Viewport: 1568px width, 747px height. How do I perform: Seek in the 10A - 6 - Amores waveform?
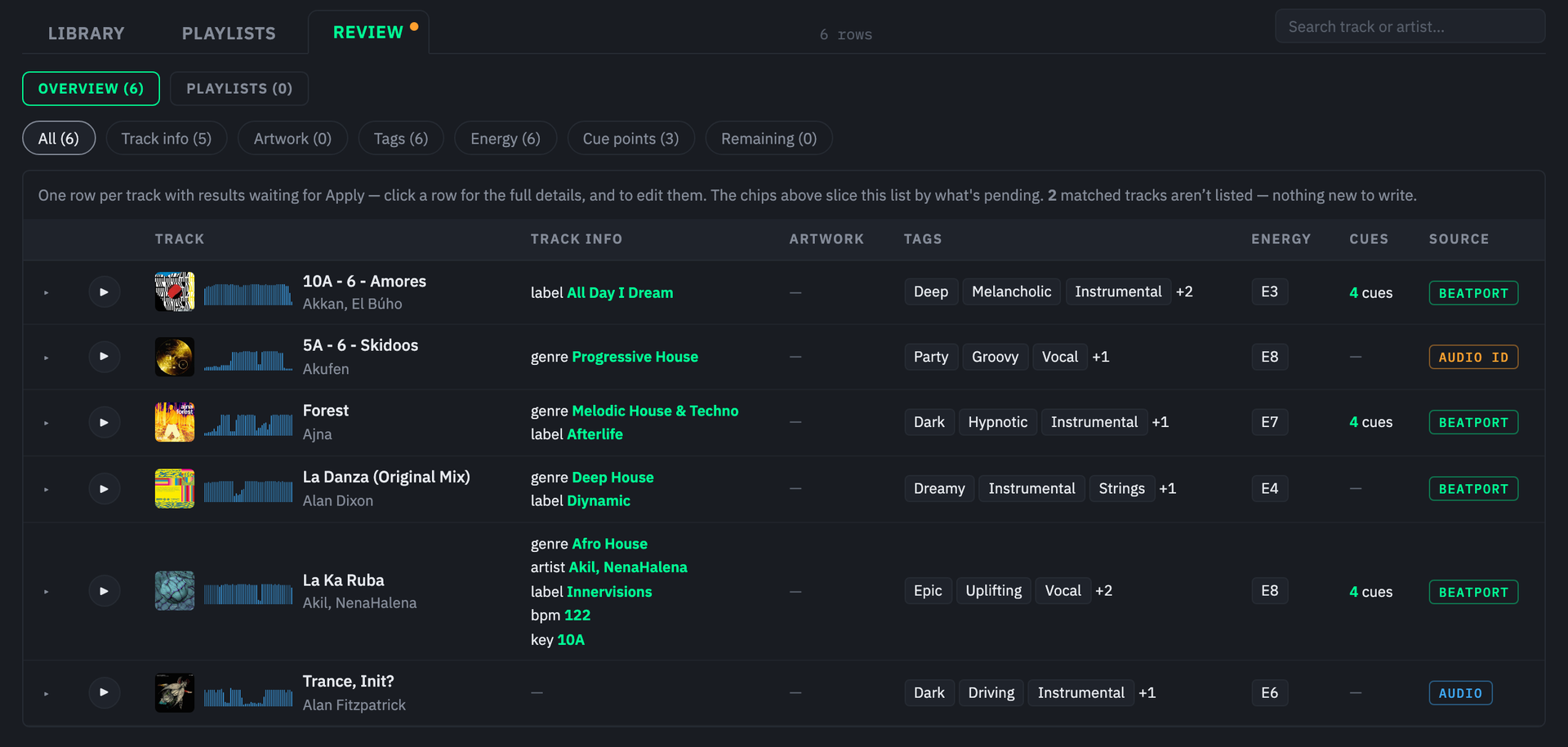click(x=248, y=293)
